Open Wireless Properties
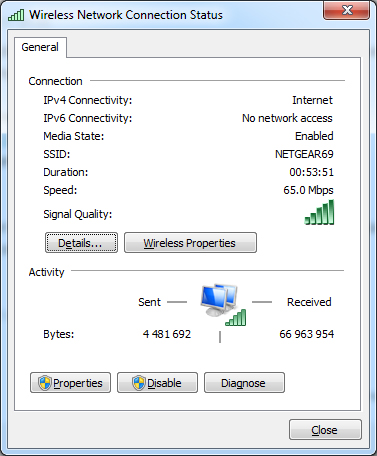Viewport: 377px width, 456px height. [x=190, y=243]
